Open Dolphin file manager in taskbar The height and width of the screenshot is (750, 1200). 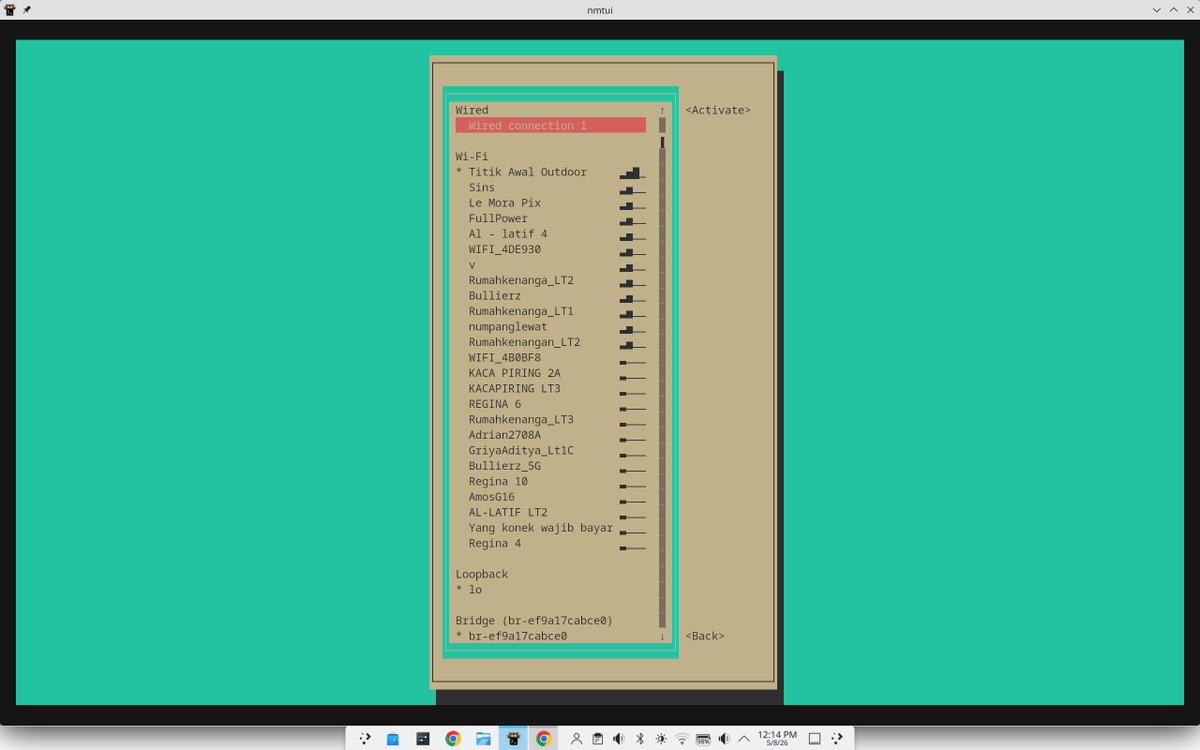[483, 739]
